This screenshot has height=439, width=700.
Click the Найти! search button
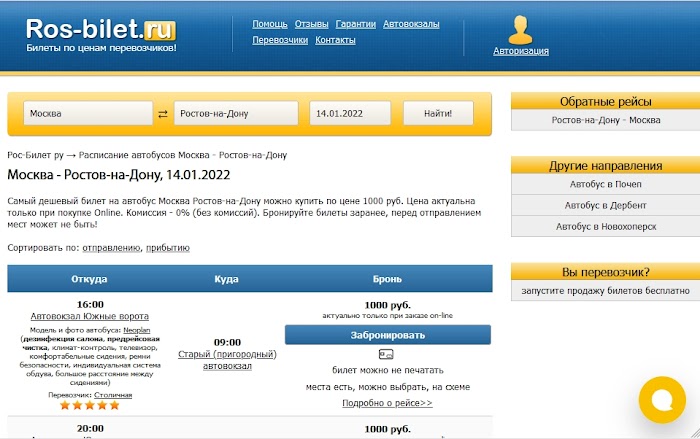(438, 113)
